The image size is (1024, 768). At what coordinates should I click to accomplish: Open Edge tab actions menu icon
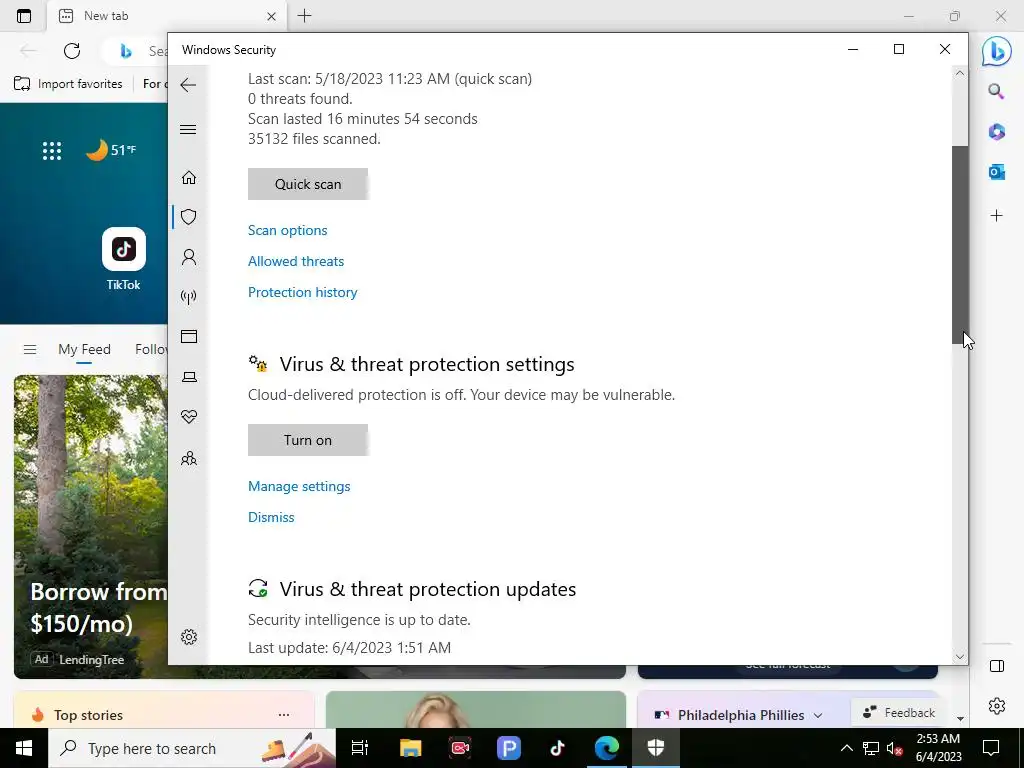[24, 16]
